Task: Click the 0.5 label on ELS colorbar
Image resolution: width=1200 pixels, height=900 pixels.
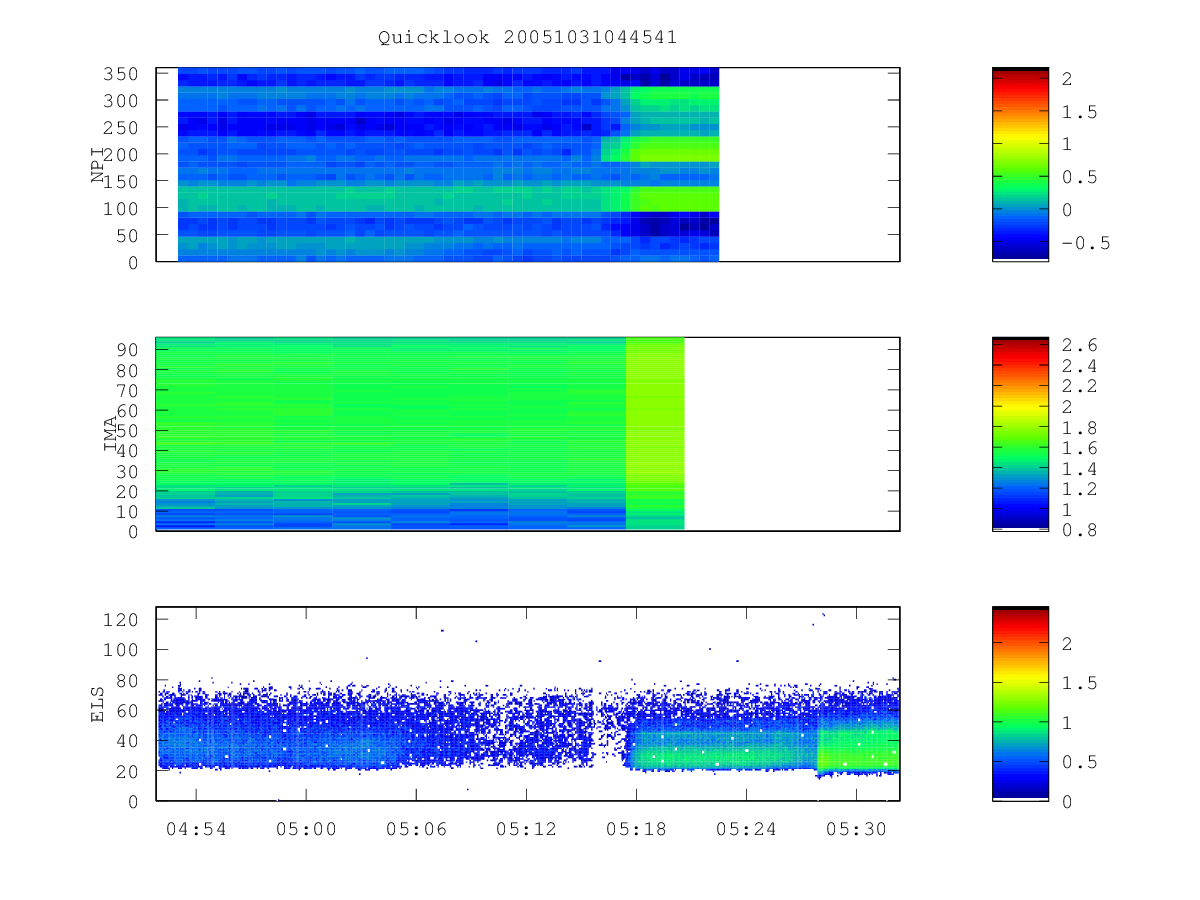Action: pos(1081,762)
